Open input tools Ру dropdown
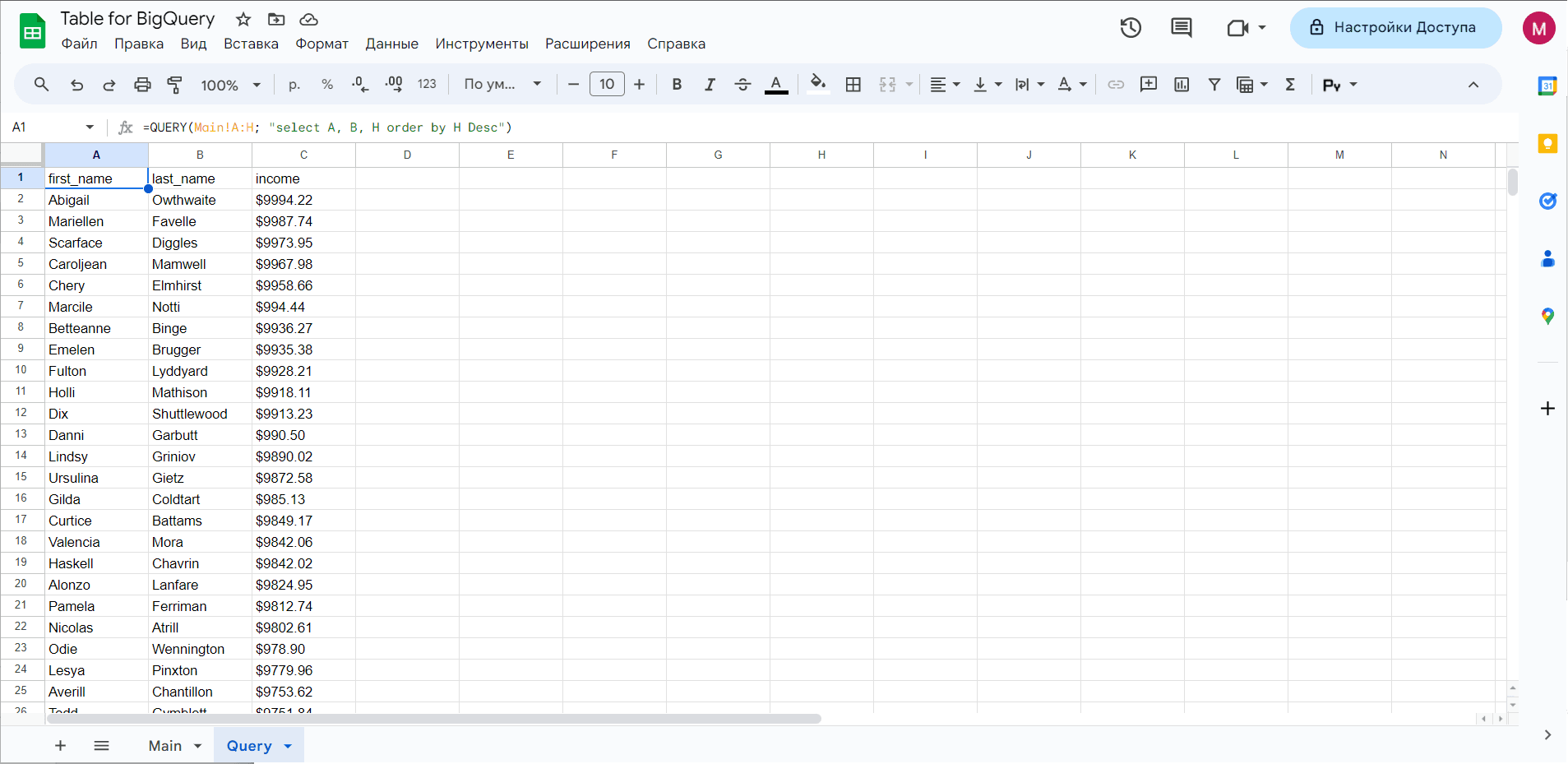Viewport: 1568px width, 764px height. point(1339,84)
